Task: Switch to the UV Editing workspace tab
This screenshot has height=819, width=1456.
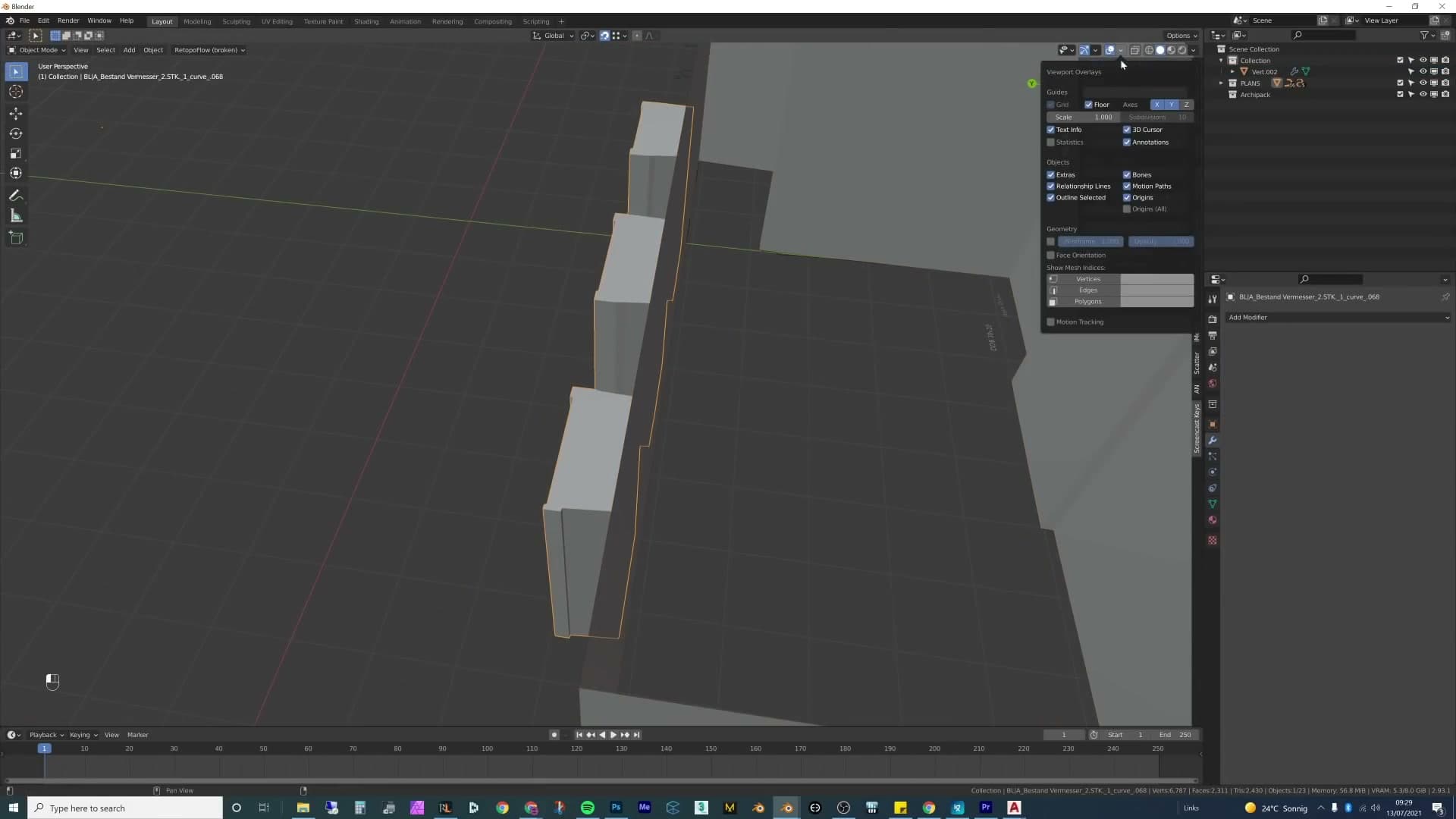Action: click(x=277, y=21)
